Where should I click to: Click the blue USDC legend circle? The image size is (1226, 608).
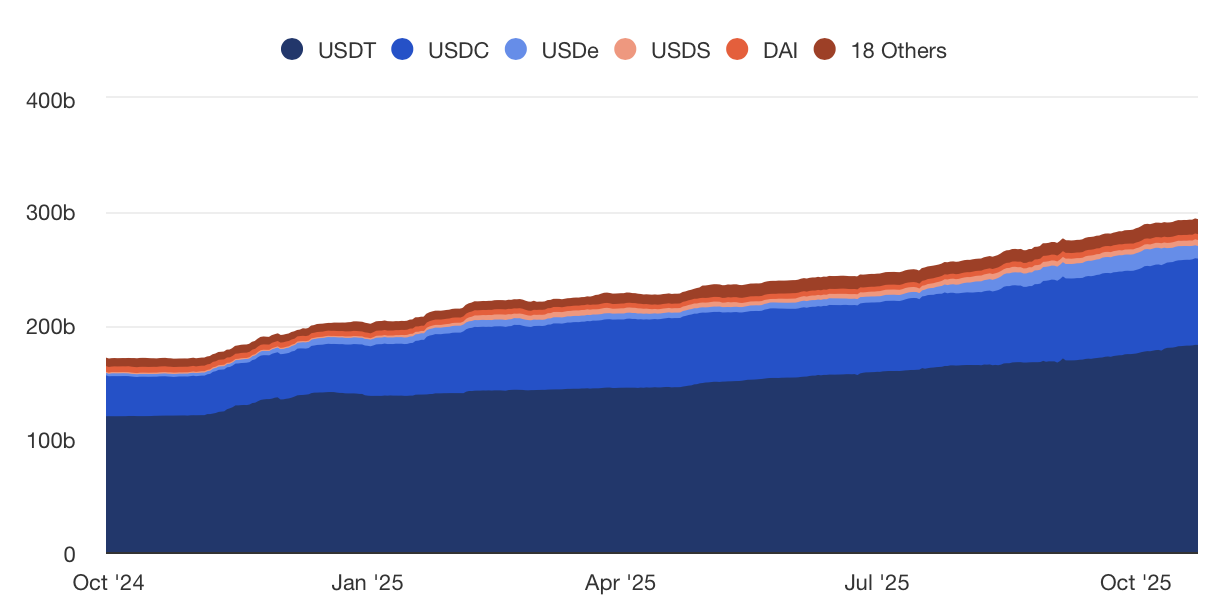coord(404,50)
